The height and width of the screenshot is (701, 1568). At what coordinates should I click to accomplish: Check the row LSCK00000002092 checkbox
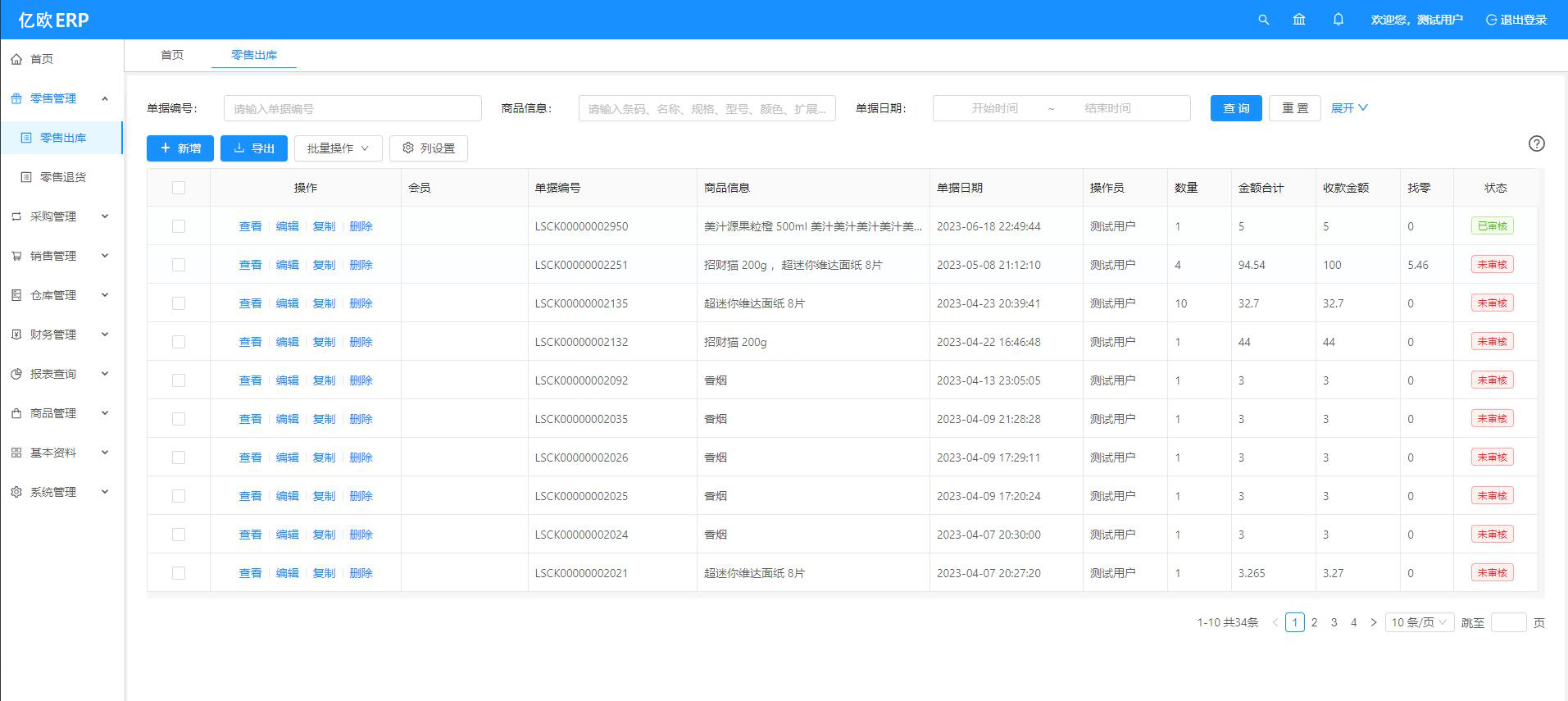click(179, 380)
